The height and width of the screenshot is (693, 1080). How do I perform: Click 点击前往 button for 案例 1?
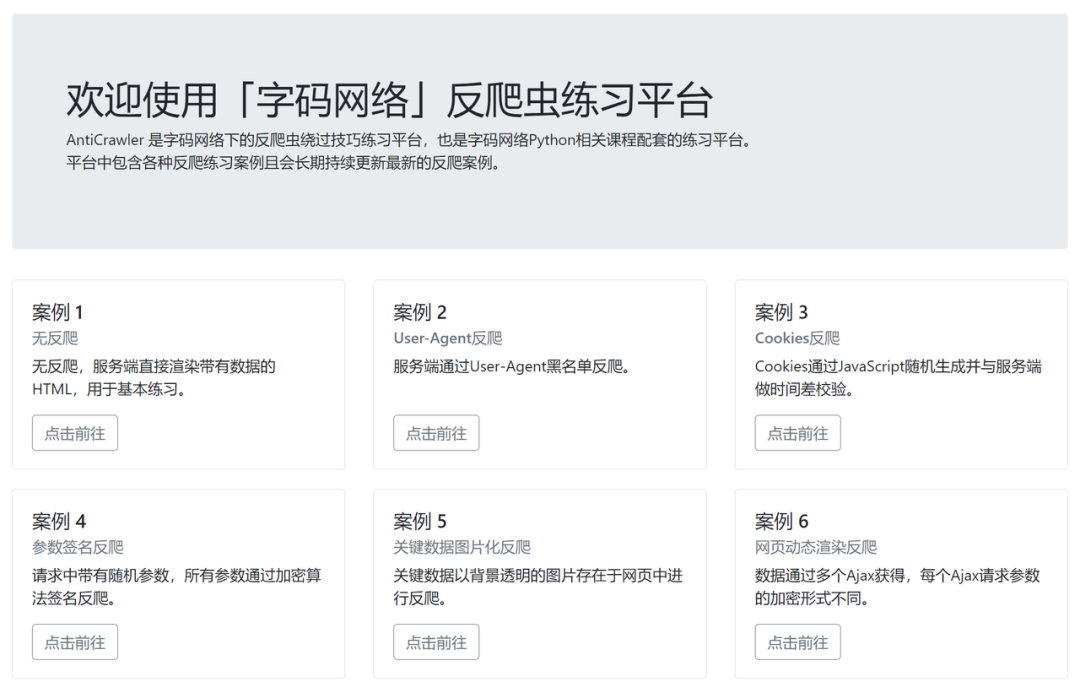click(75, 432)
